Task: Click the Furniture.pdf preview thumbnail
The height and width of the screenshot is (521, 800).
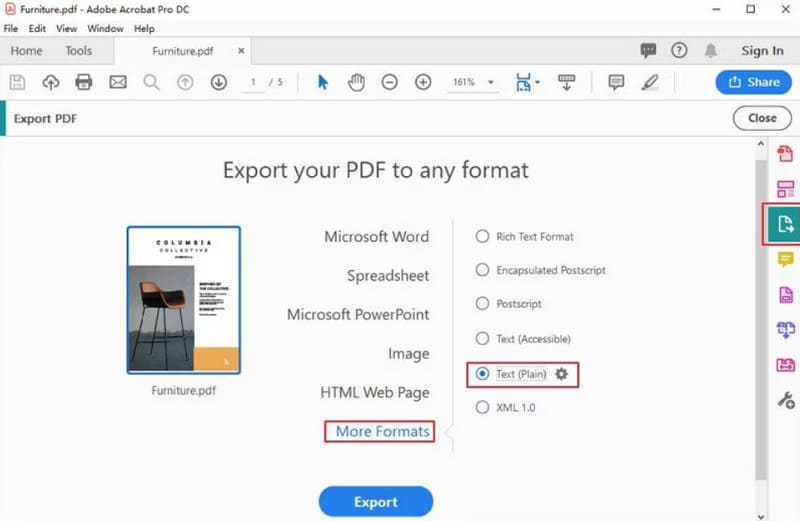Action: click(184, 300)
